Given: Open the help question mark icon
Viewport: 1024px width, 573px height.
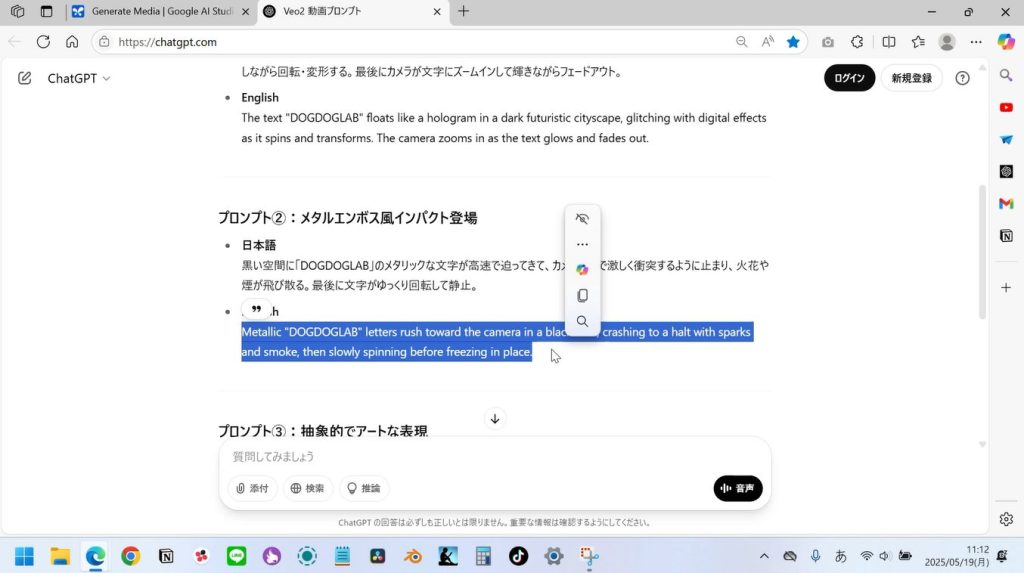Looking at the screenshot, I should click(962, 78).
